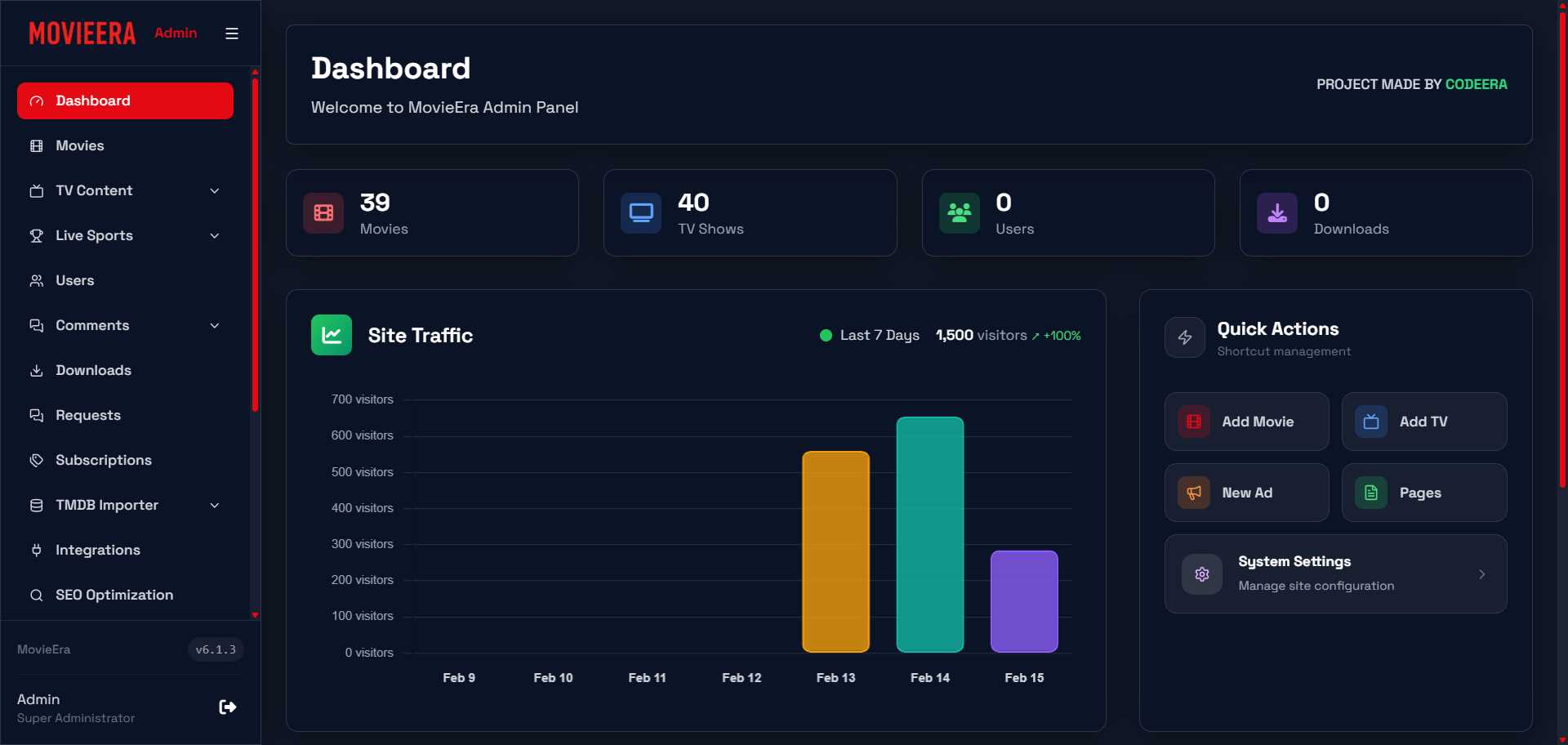Click the logout icon beside Admin
The width and height of the screenshot is (1568, 745).
(228, 707)
